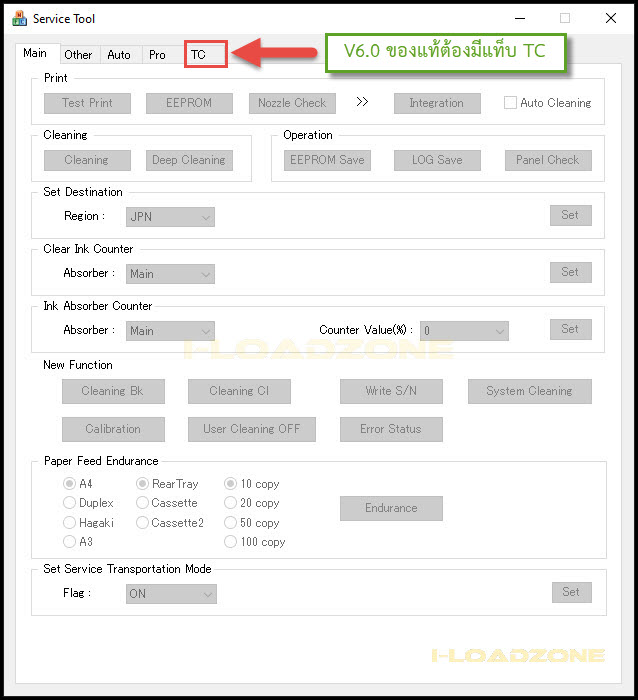The width and height of the screenshot is (638, 700).
Task: Run the Panel Check
Action: 548,160
